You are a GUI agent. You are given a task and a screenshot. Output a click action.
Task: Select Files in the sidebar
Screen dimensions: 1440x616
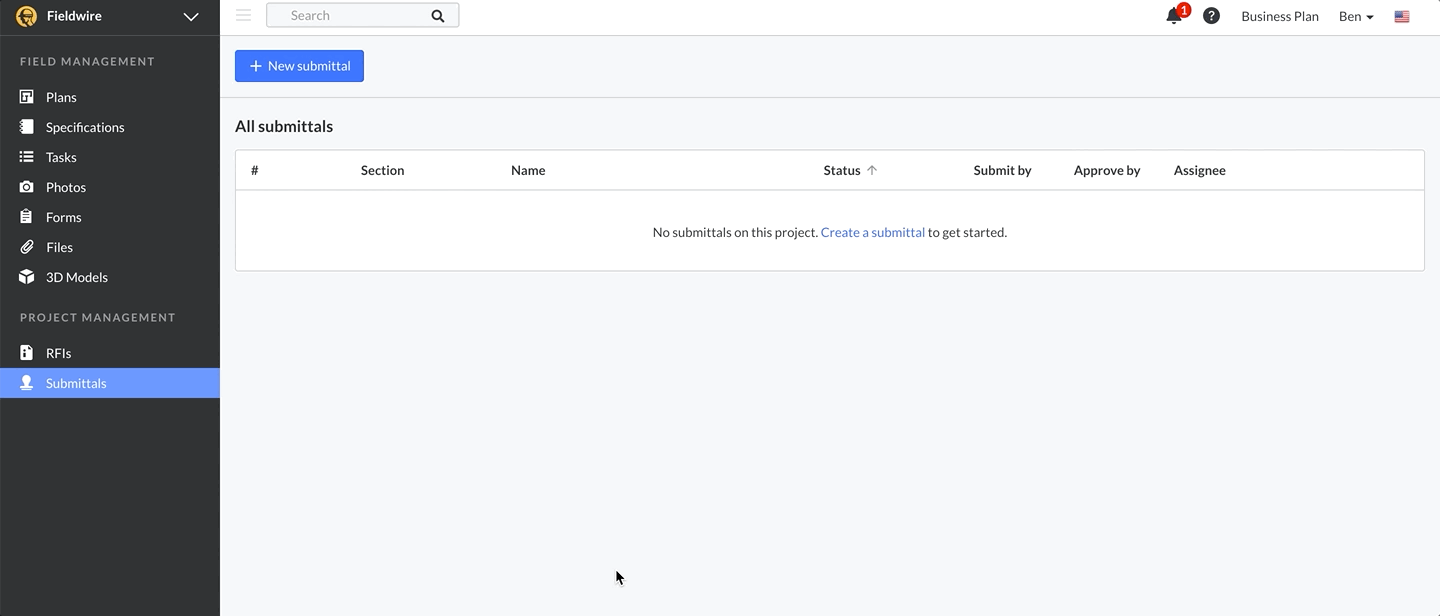point(59,247)
